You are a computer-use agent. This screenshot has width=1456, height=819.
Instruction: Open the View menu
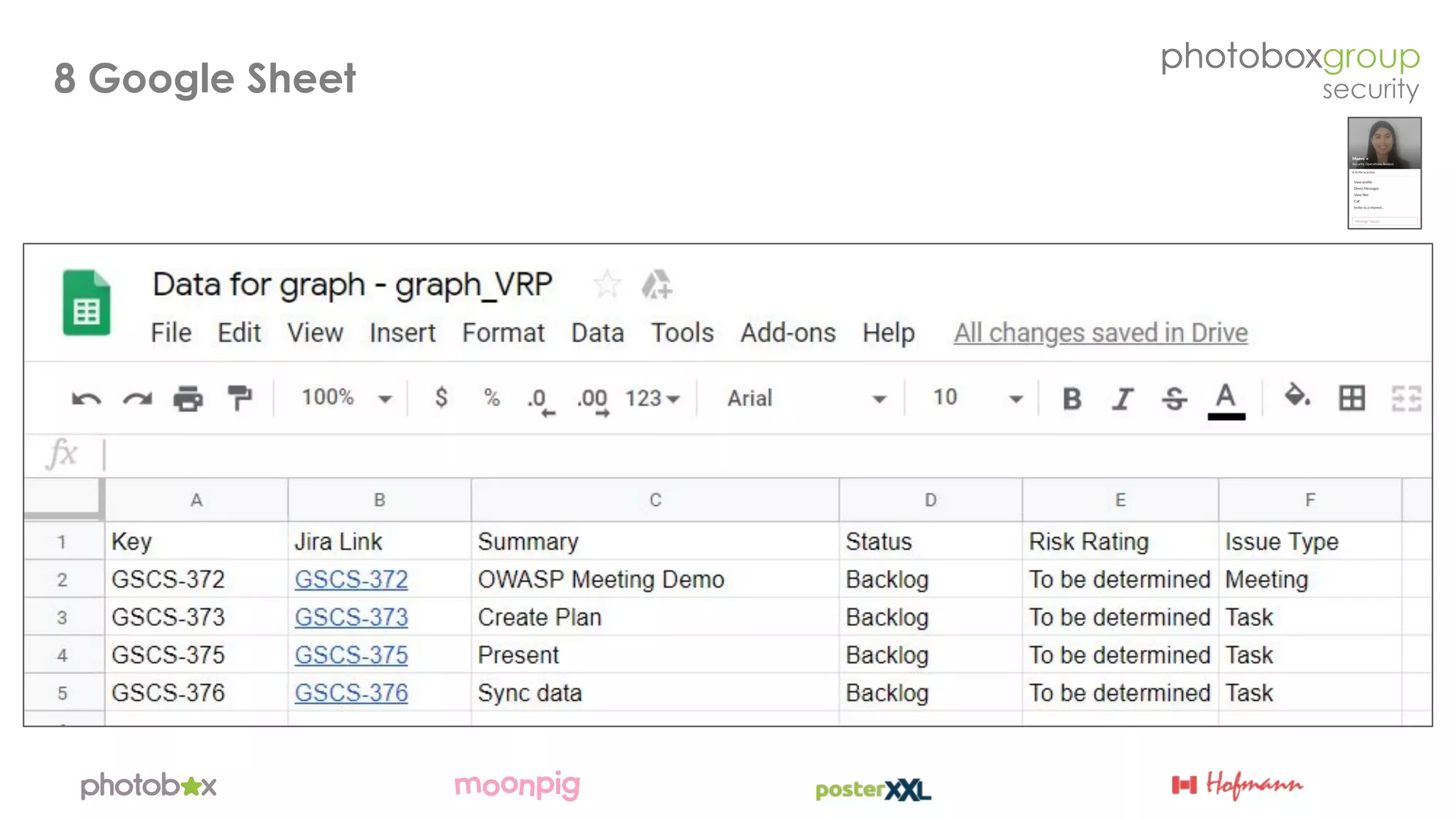click(315, 333)
